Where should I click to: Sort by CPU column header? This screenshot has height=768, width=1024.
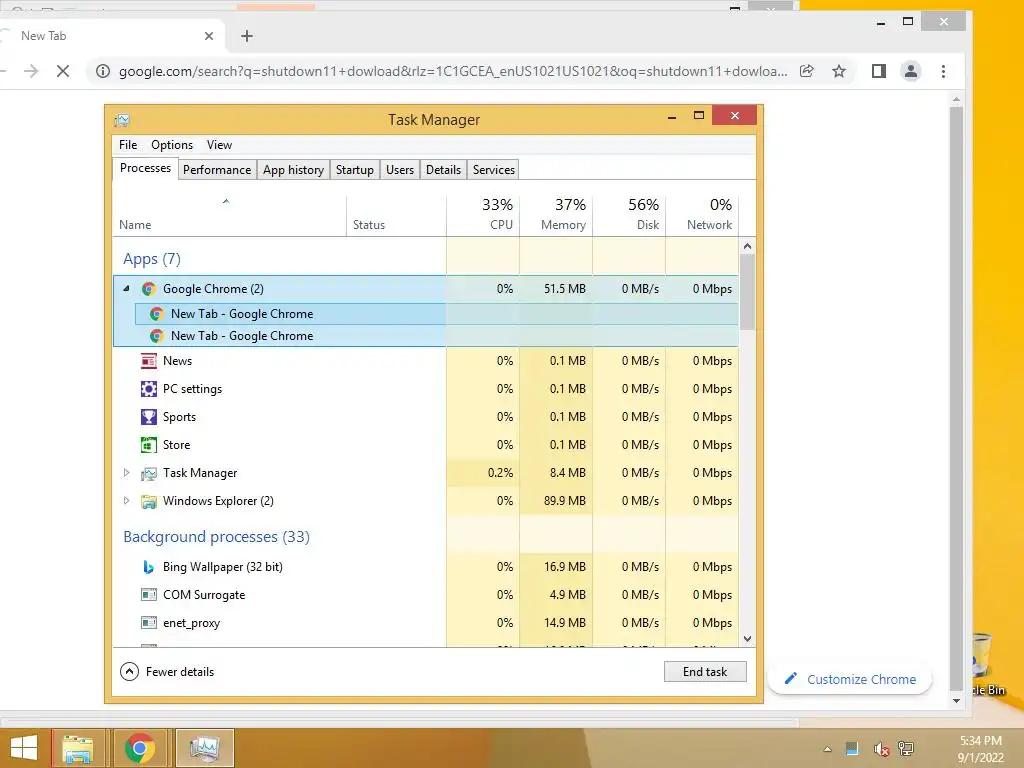coord(483,216)
